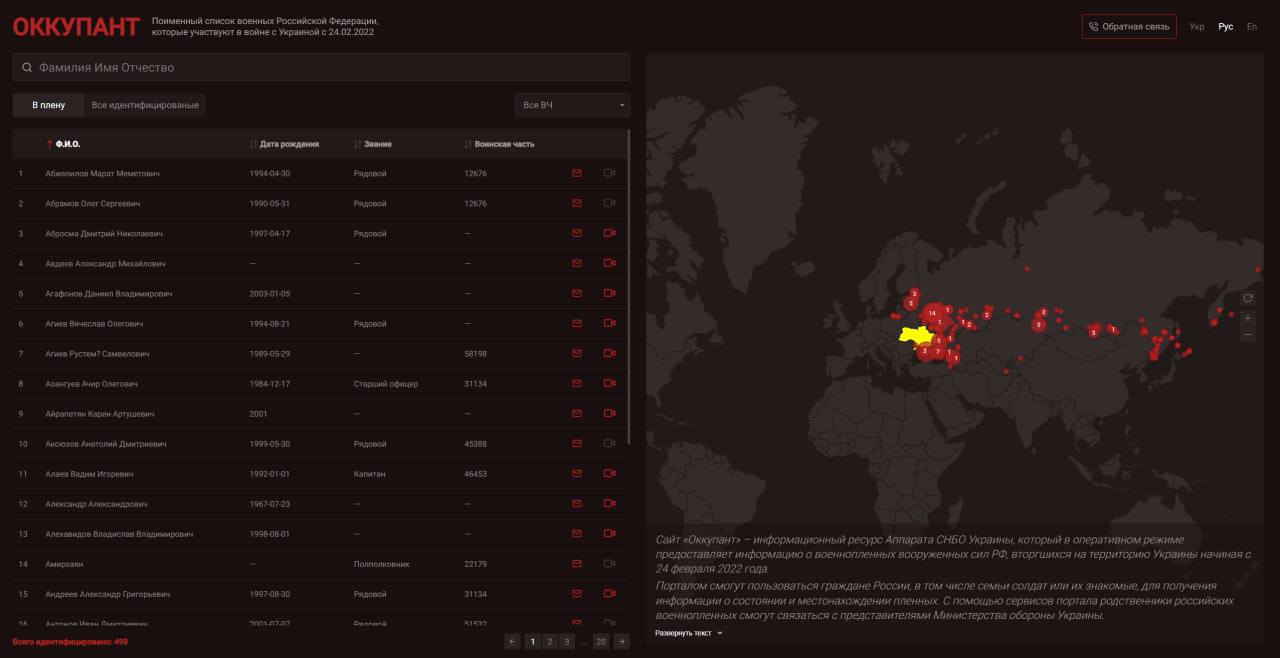
Task: Switch to Все идентифицированые tab
Action: tap(145, 105)
